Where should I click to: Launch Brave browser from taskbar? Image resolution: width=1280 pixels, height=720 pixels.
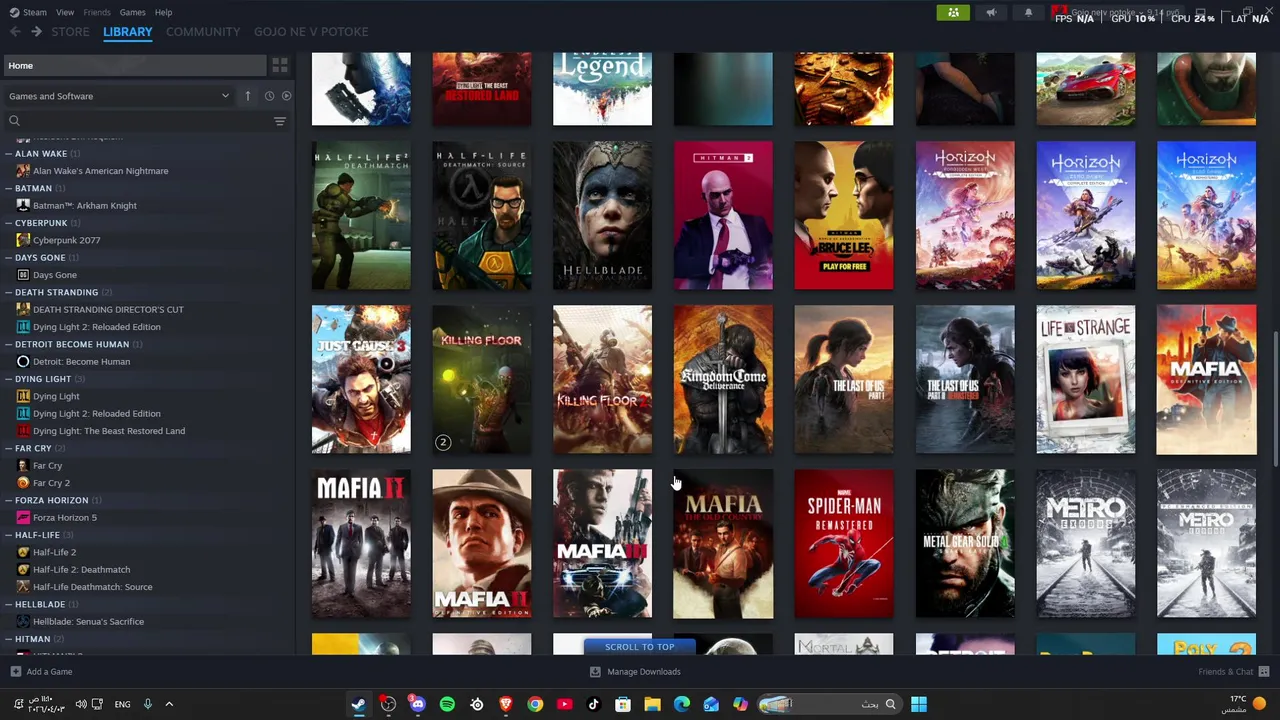[x=506, y=704]
